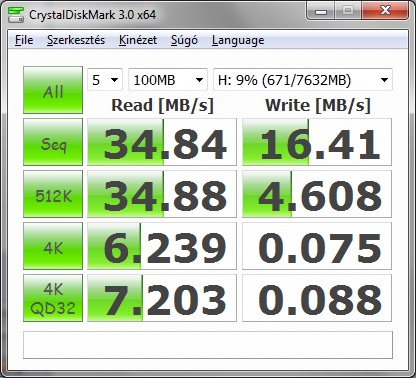
Task: Click the CrystalDiskMark app icon in title bar
Action: [x=16, y=14]
